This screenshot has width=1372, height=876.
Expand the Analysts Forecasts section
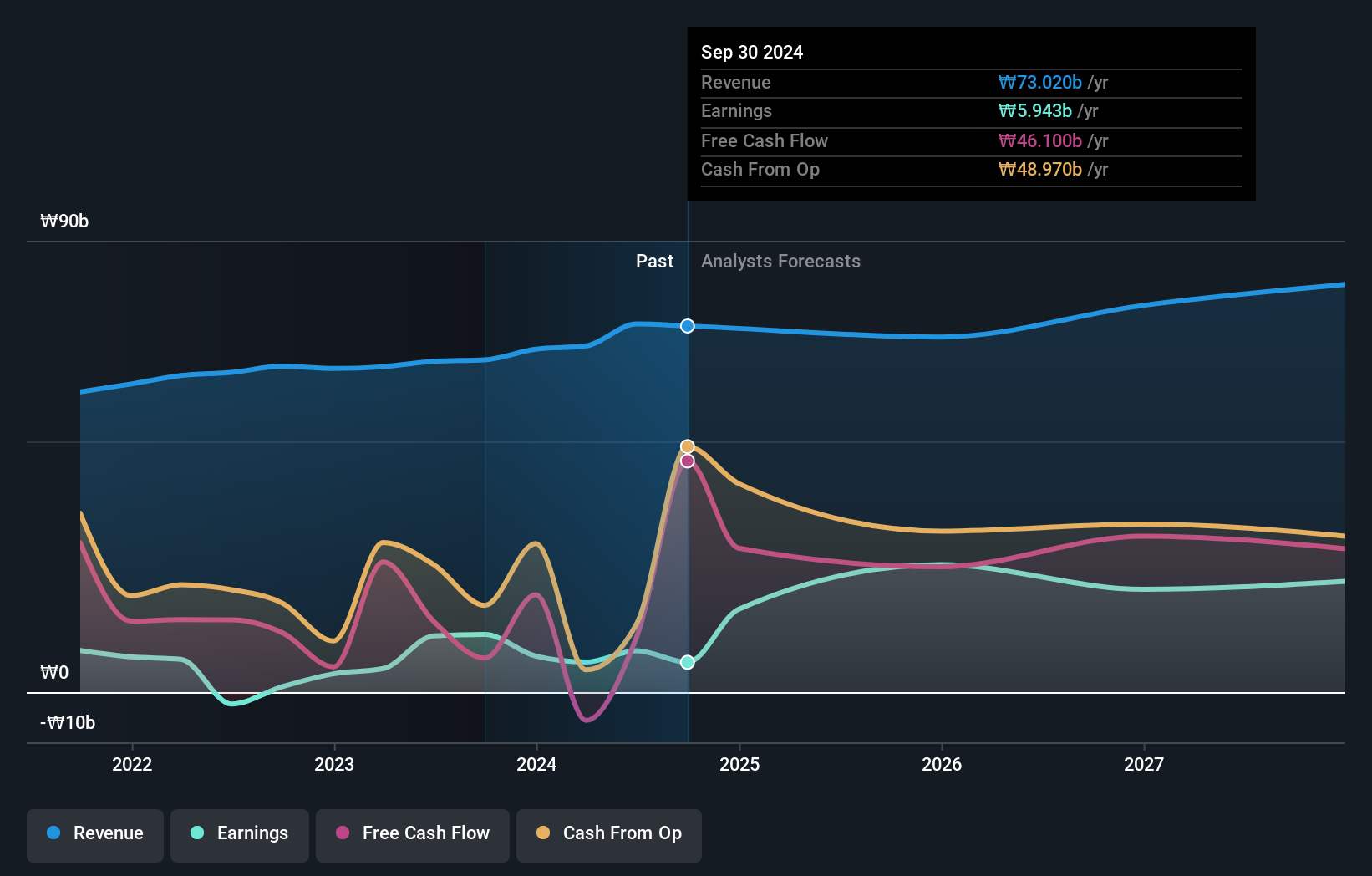[x=780, y=261]
